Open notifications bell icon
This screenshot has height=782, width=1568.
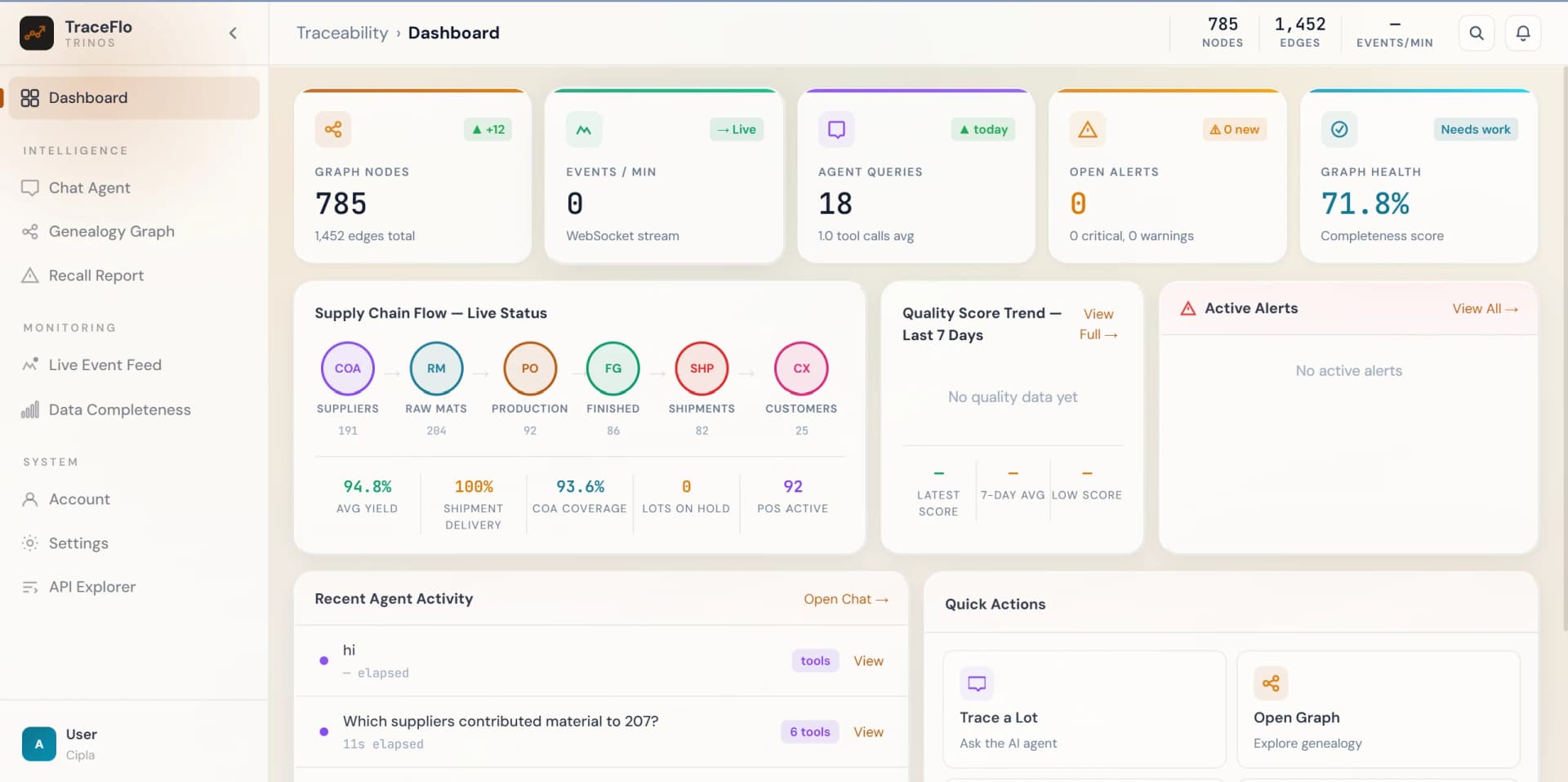click(x=1523, y=34)
